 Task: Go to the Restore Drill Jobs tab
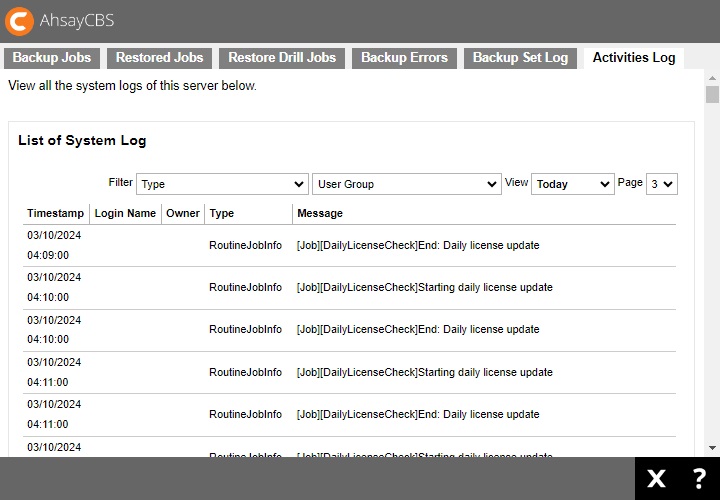point(282,58)
